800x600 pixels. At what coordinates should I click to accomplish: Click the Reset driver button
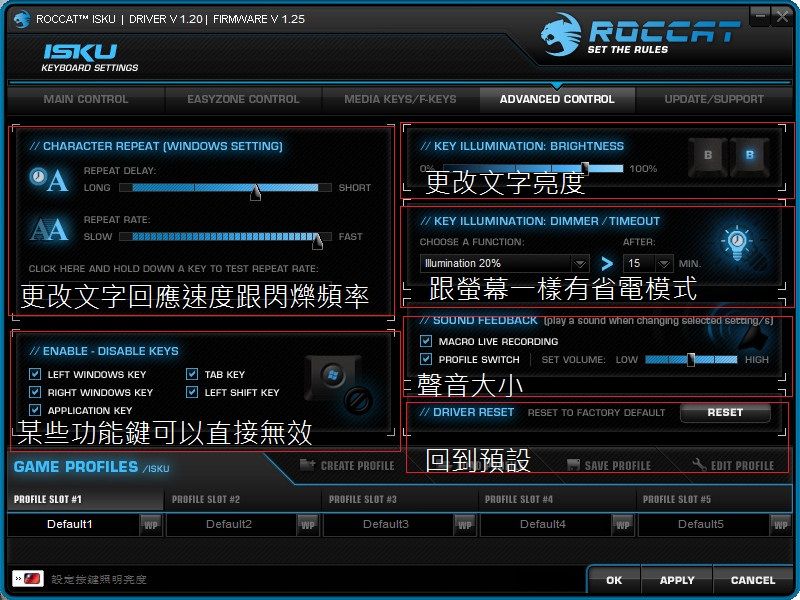click(x=725, y=413)
